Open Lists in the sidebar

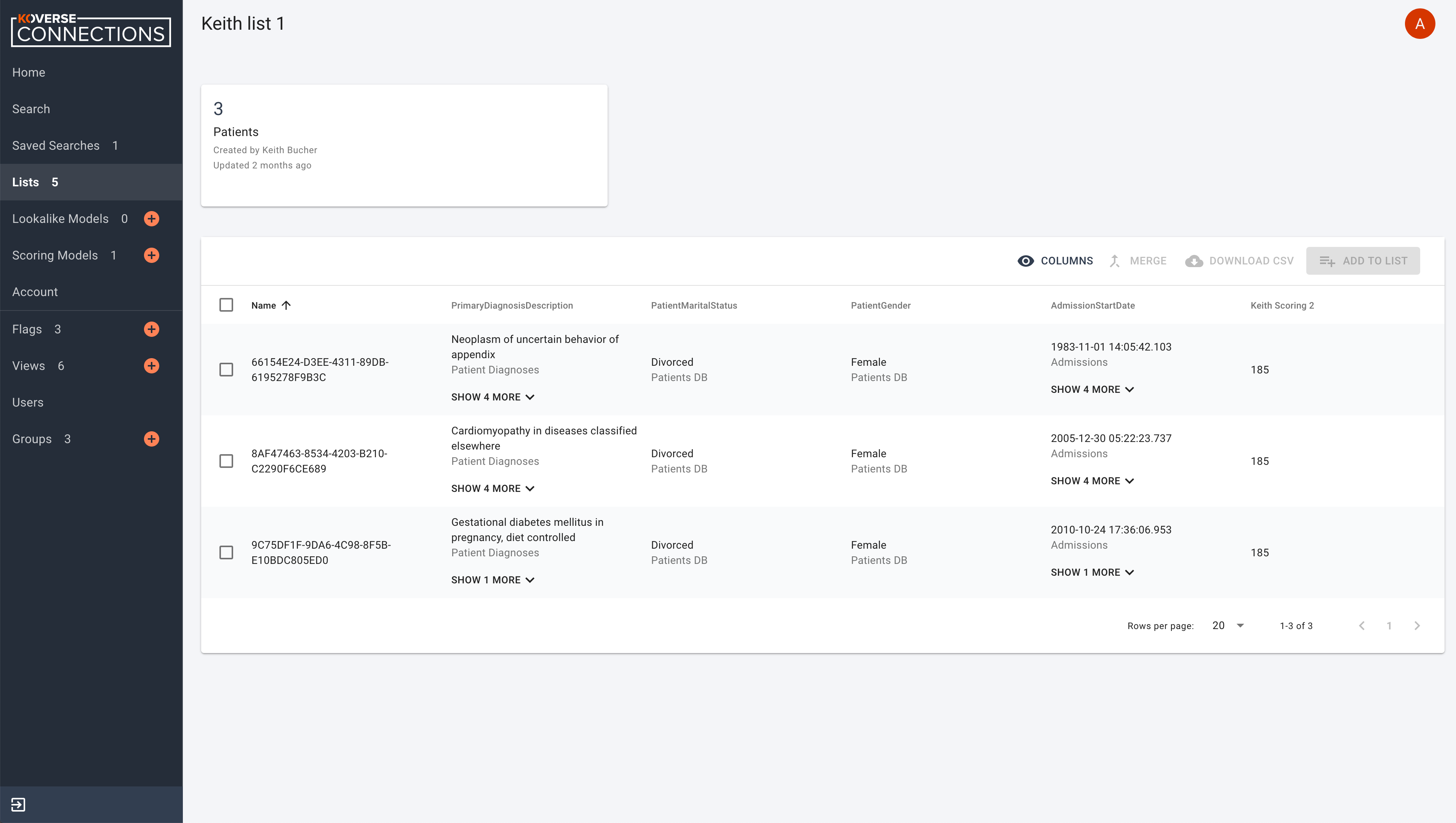(x=91, y=182)
